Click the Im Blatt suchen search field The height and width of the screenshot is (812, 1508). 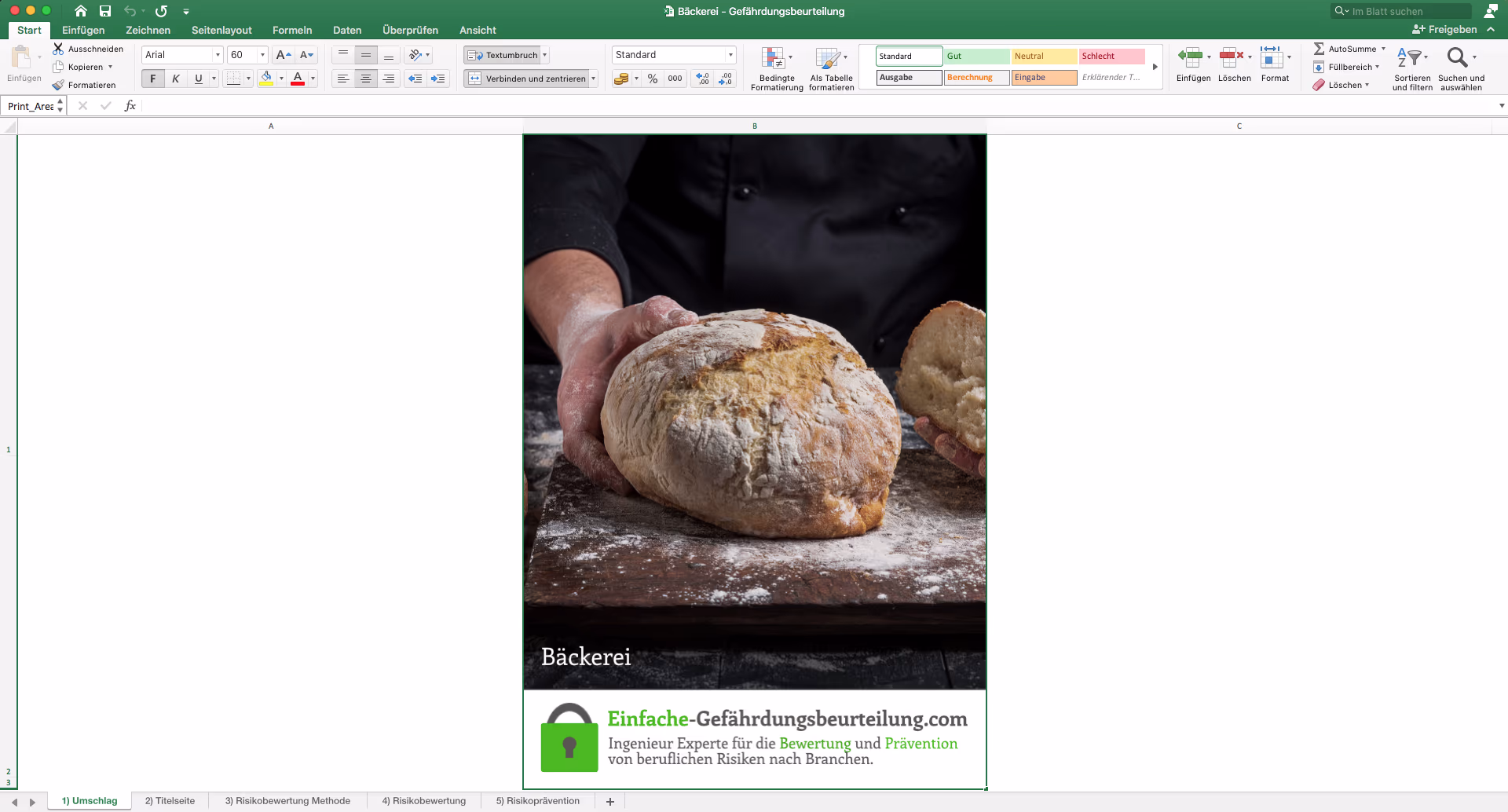(x=1400, y=11)
